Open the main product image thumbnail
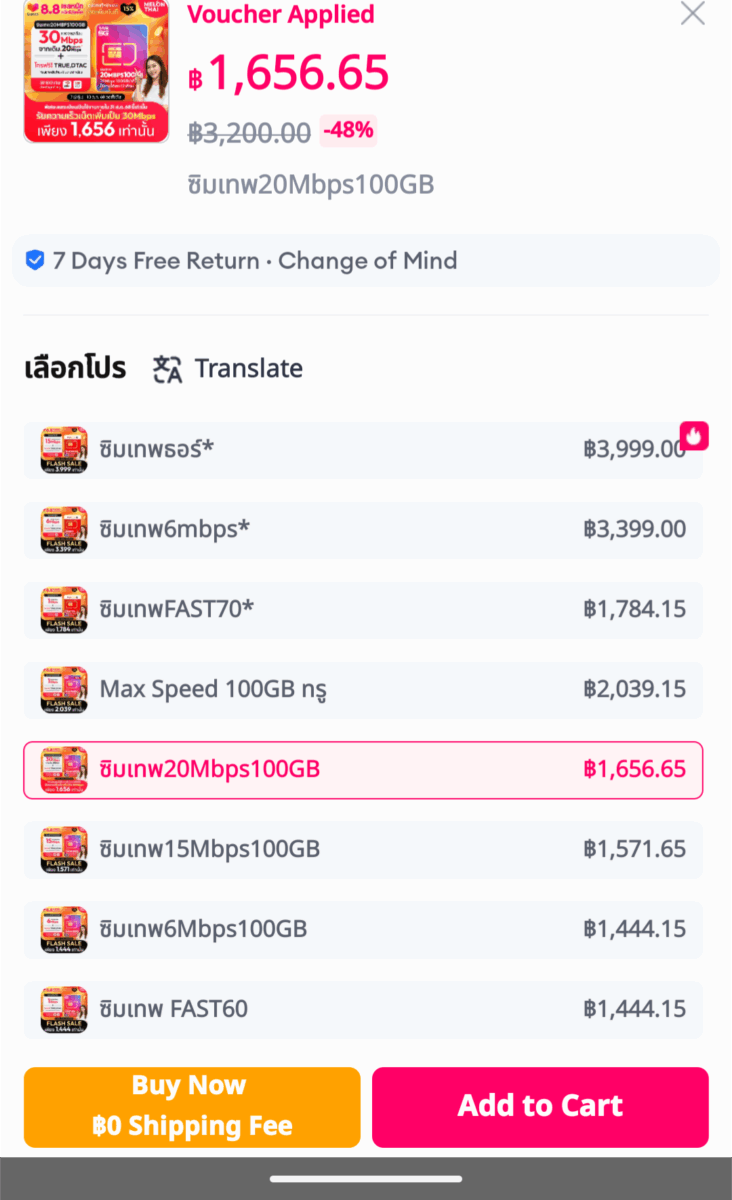Screen dimensions: 732x1200 click(x=96, y=72)
